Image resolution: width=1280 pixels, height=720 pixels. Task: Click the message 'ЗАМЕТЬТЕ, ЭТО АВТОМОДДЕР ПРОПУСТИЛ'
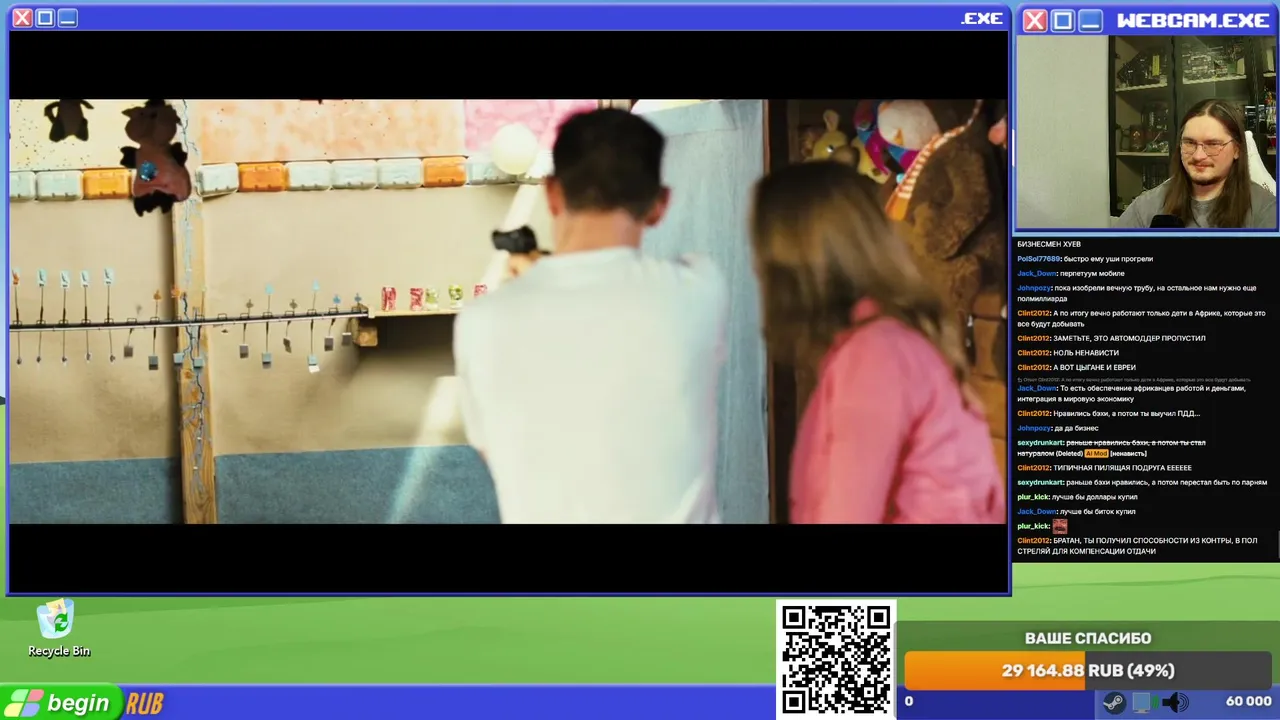pyautogui.click(x=1129, y=338)
